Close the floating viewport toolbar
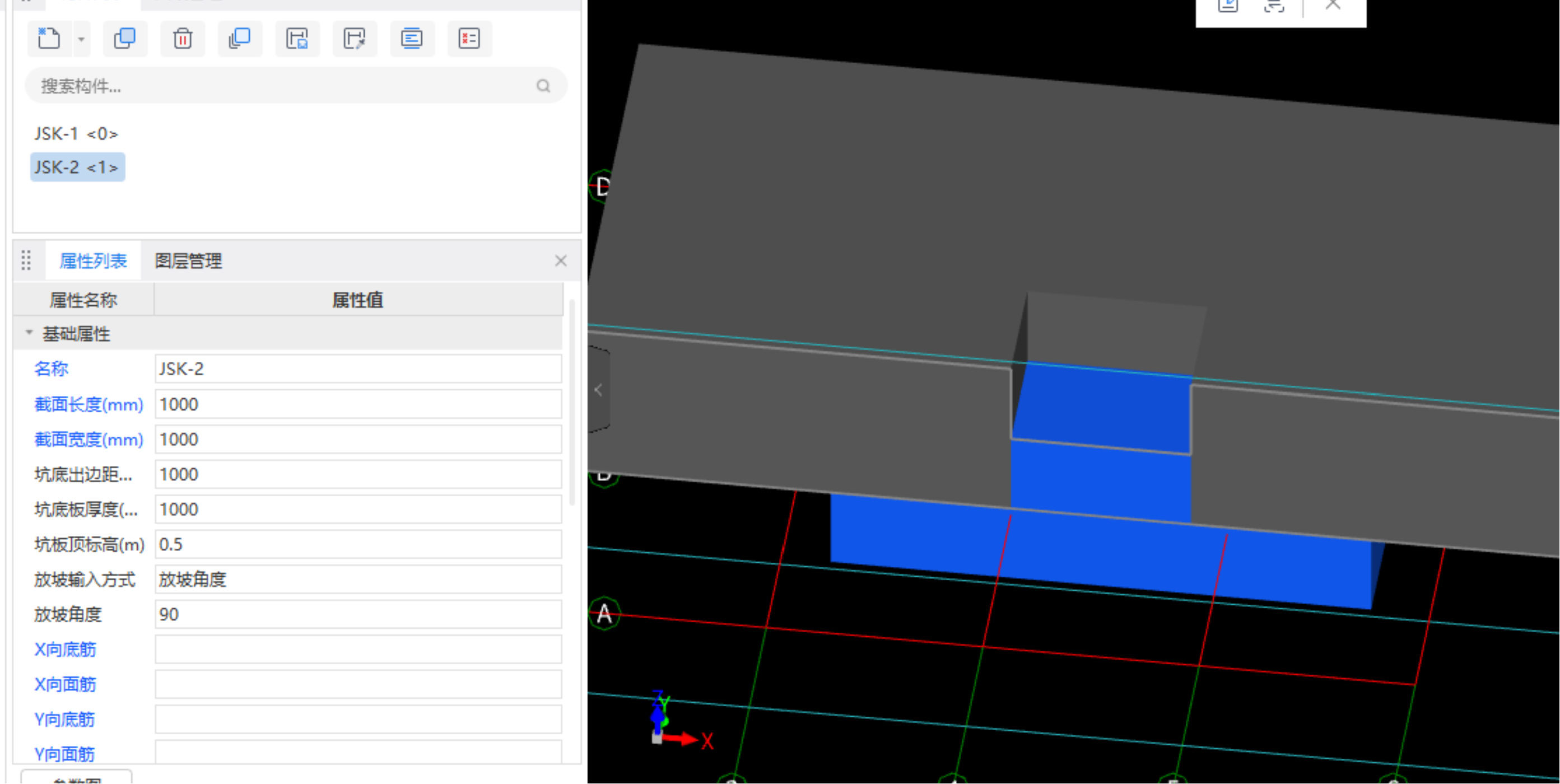 coord(1333,5)
